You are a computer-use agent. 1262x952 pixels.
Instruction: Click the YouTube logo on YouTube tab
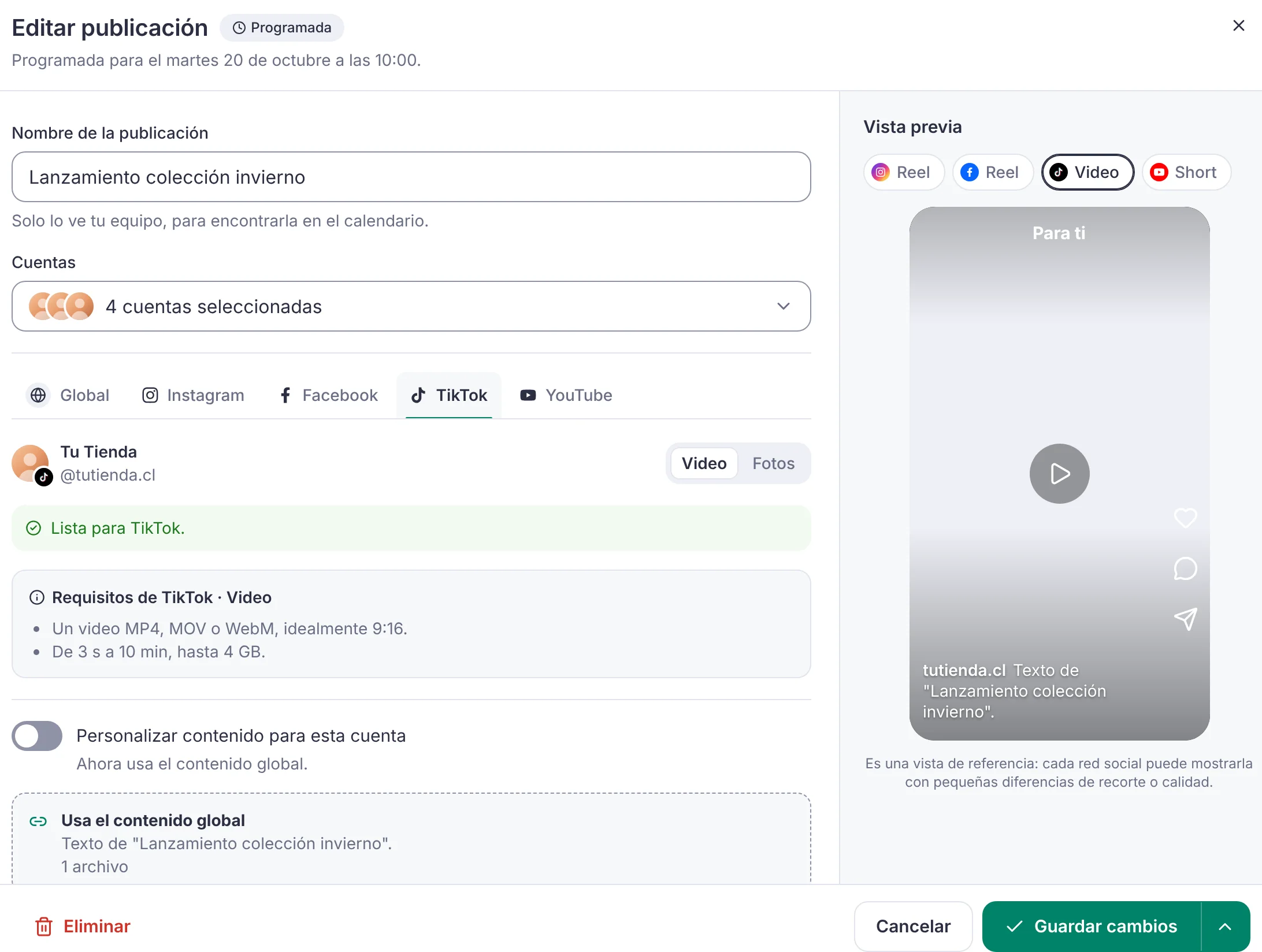(x=528, y=395)
